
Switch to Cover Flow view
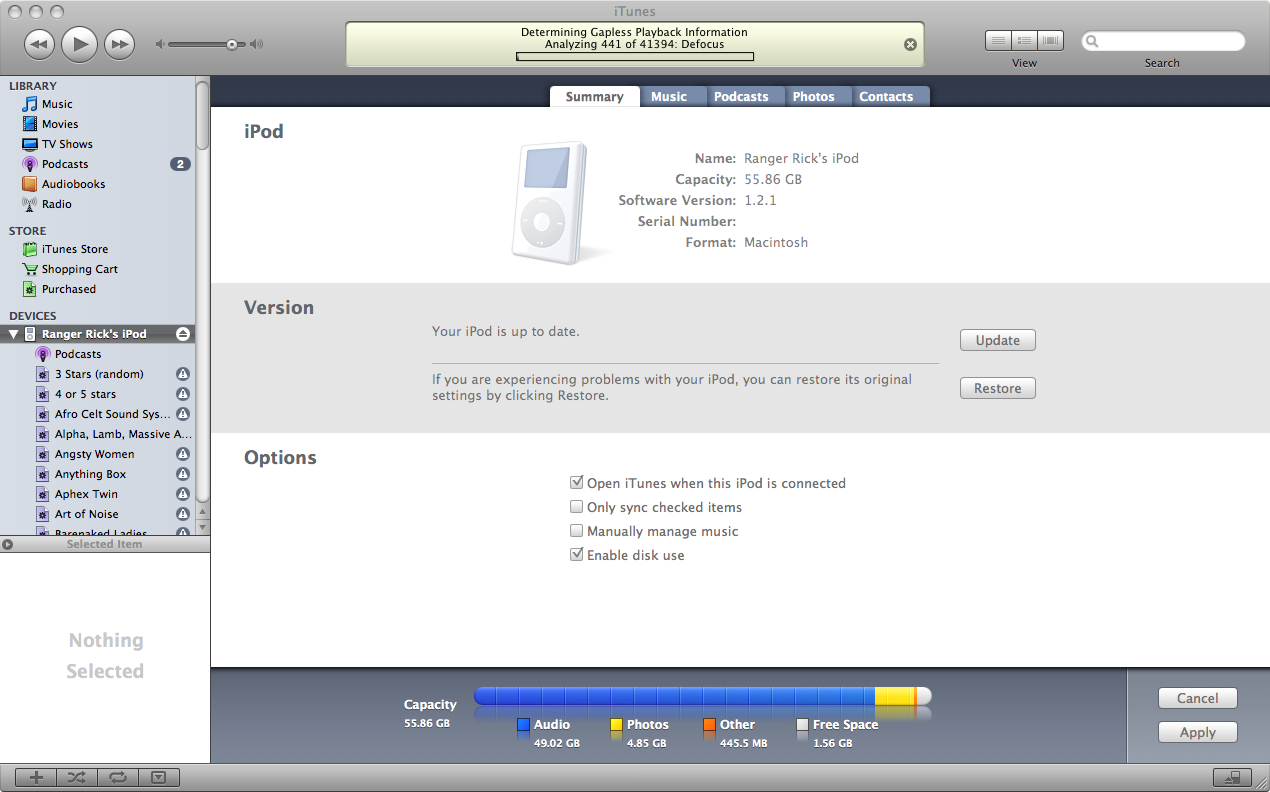tap(1050, 41)
